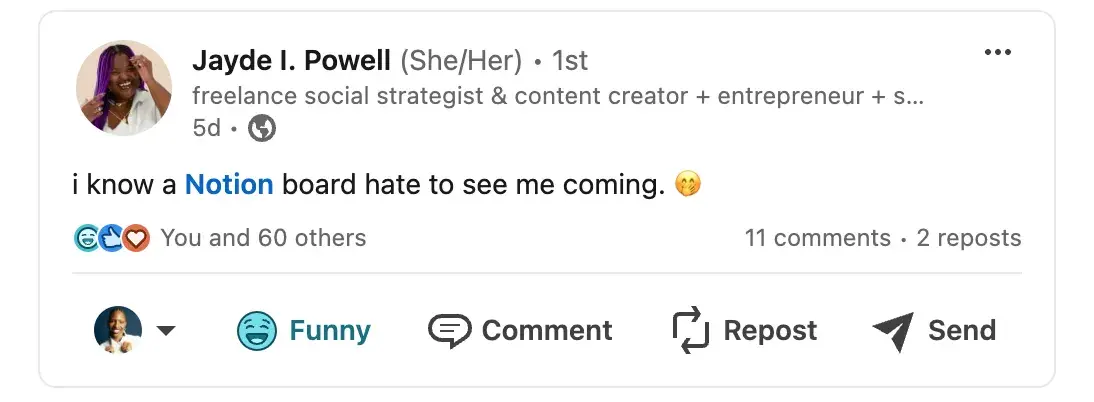Click the laughing Funny reaction button icon
Image resolution: width=1094 pixels, height=402 pixels.
click(x=257, y=330)
